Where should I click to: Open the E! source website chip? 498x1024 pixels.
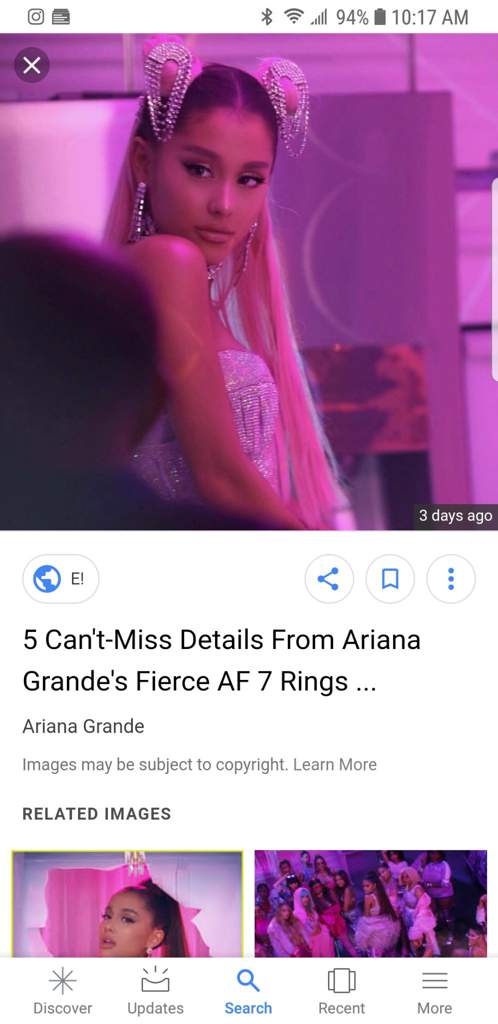tap(61, 579)
